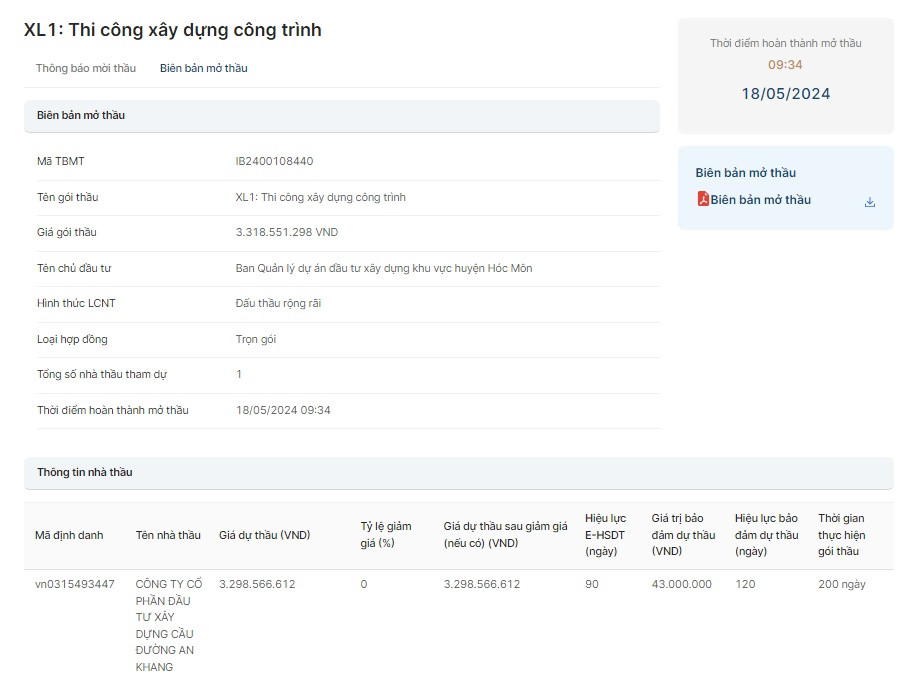Switch to the Biên bản mở thầu tab
The image size is (910, 684).
(x=203, y=68)
